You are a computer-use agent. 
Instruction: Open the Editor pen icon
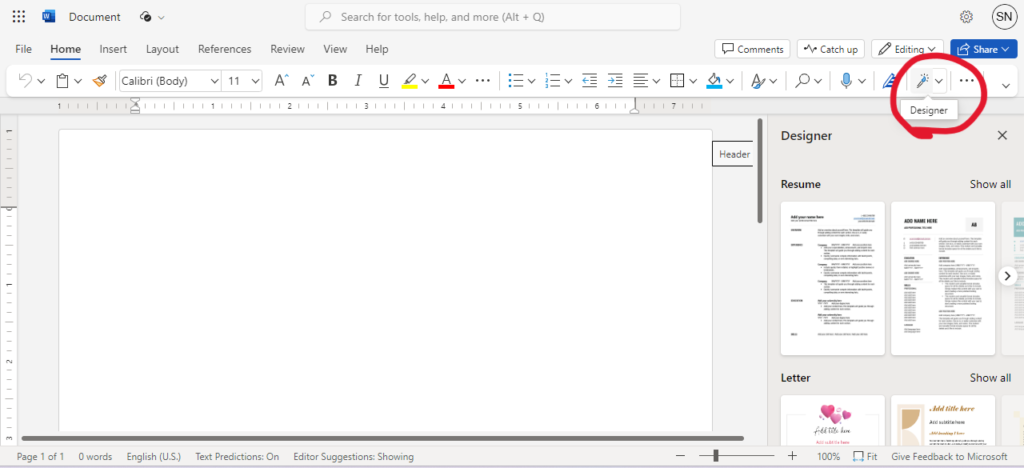coord(889,81)
